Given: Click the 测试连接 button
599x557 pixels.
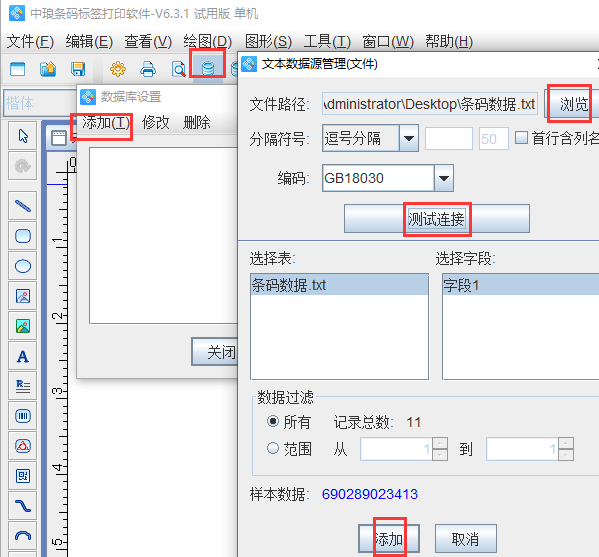Looking at the screenshot, I should point(437,219).
